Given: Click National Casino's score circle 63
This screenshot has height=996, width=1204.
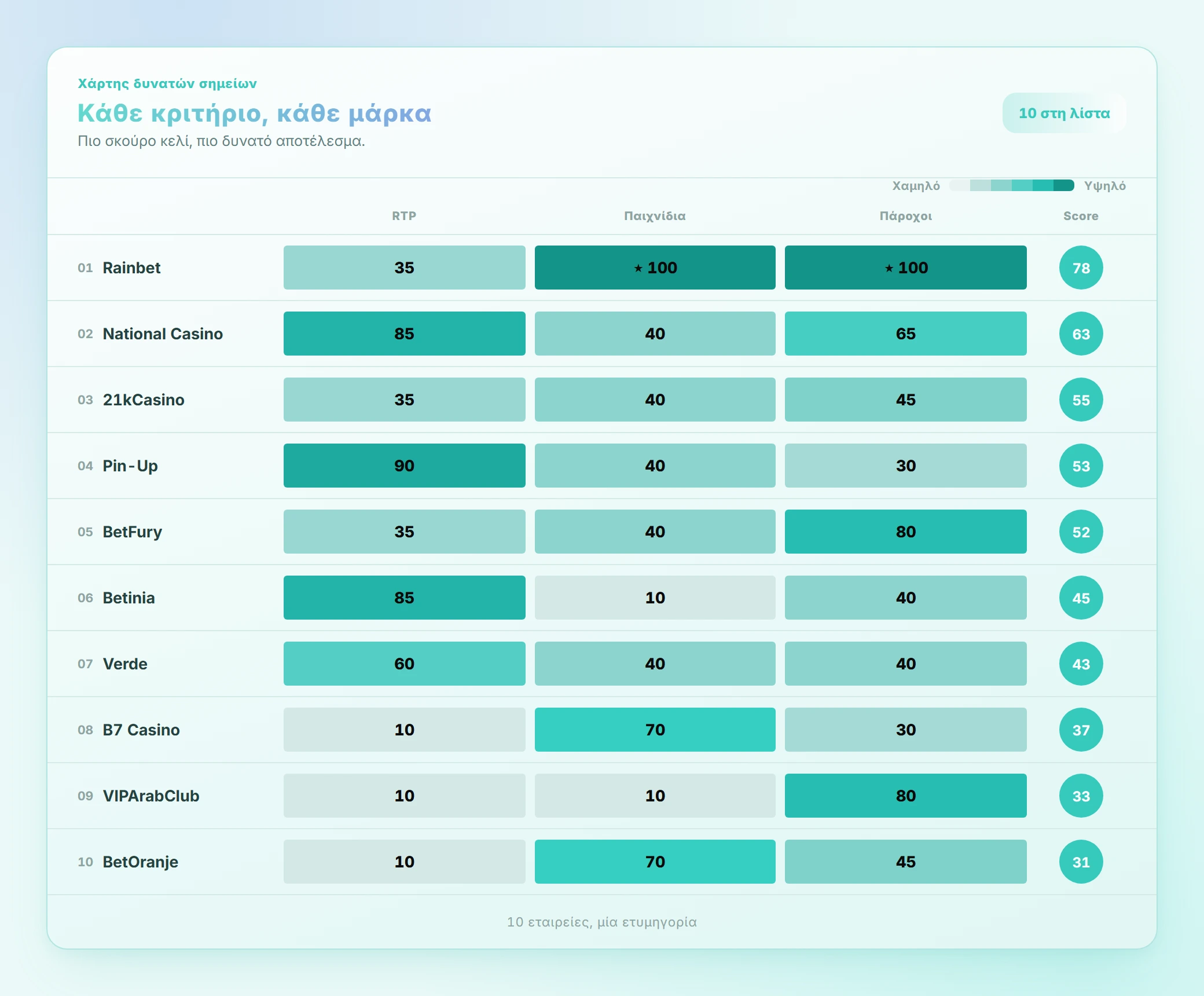Looking at the screenshot, I should click(1081, 334).
